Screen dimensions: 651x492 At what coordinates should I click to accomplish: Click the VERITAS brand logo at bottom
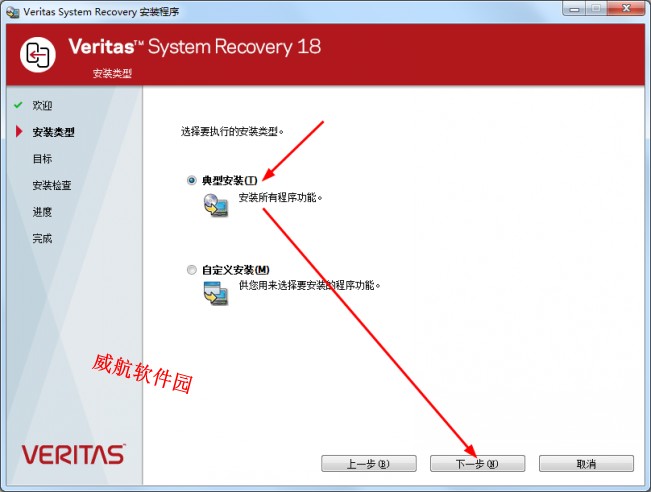[x=73, y=454]
